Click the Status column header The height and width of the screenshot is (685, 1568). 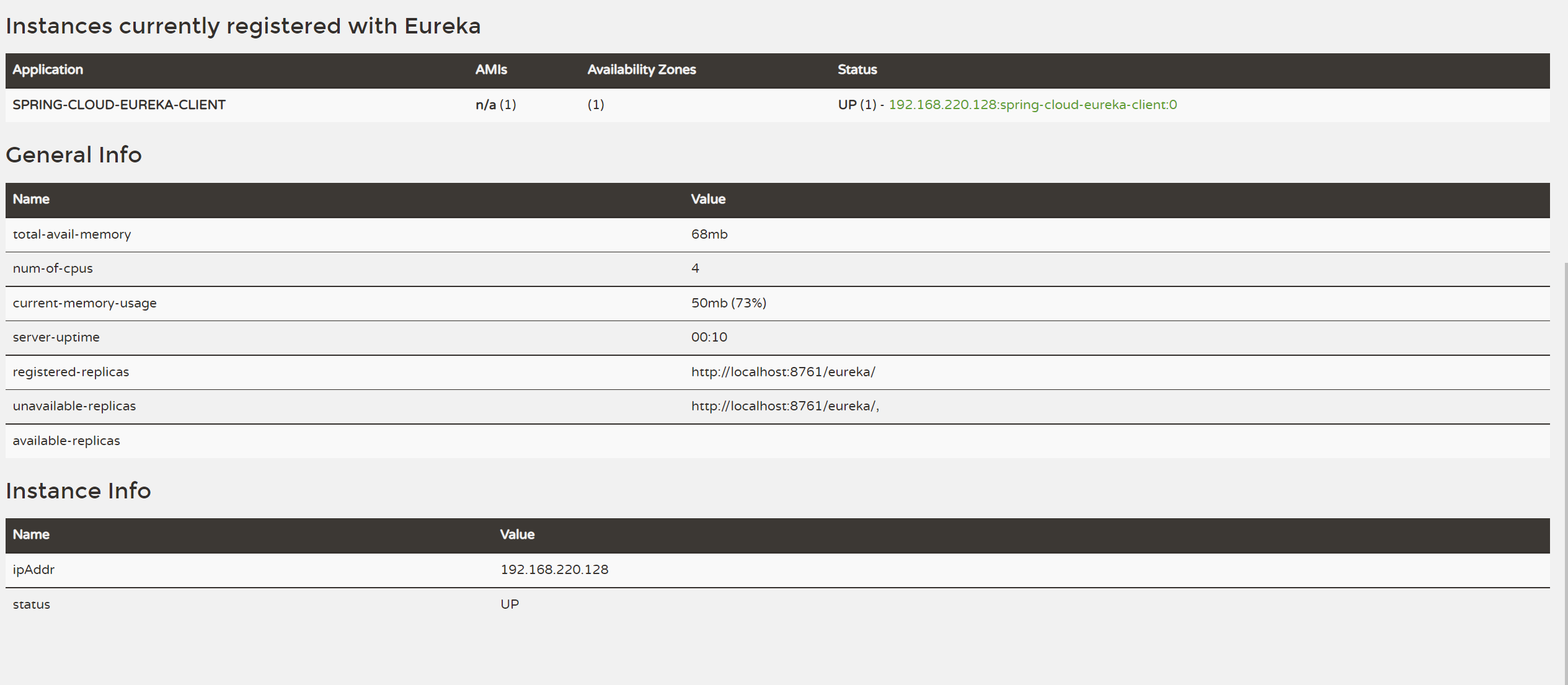click(857, 69)
